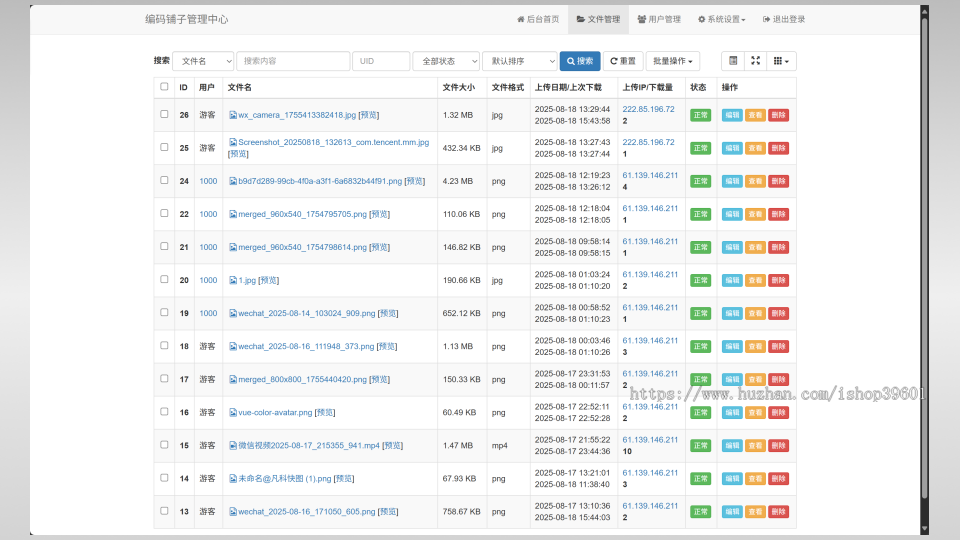The width and height of the screenshot is (960, 540).
Task: Toggle the list view icon in table toolbar
Action: (x=733, y=61)
